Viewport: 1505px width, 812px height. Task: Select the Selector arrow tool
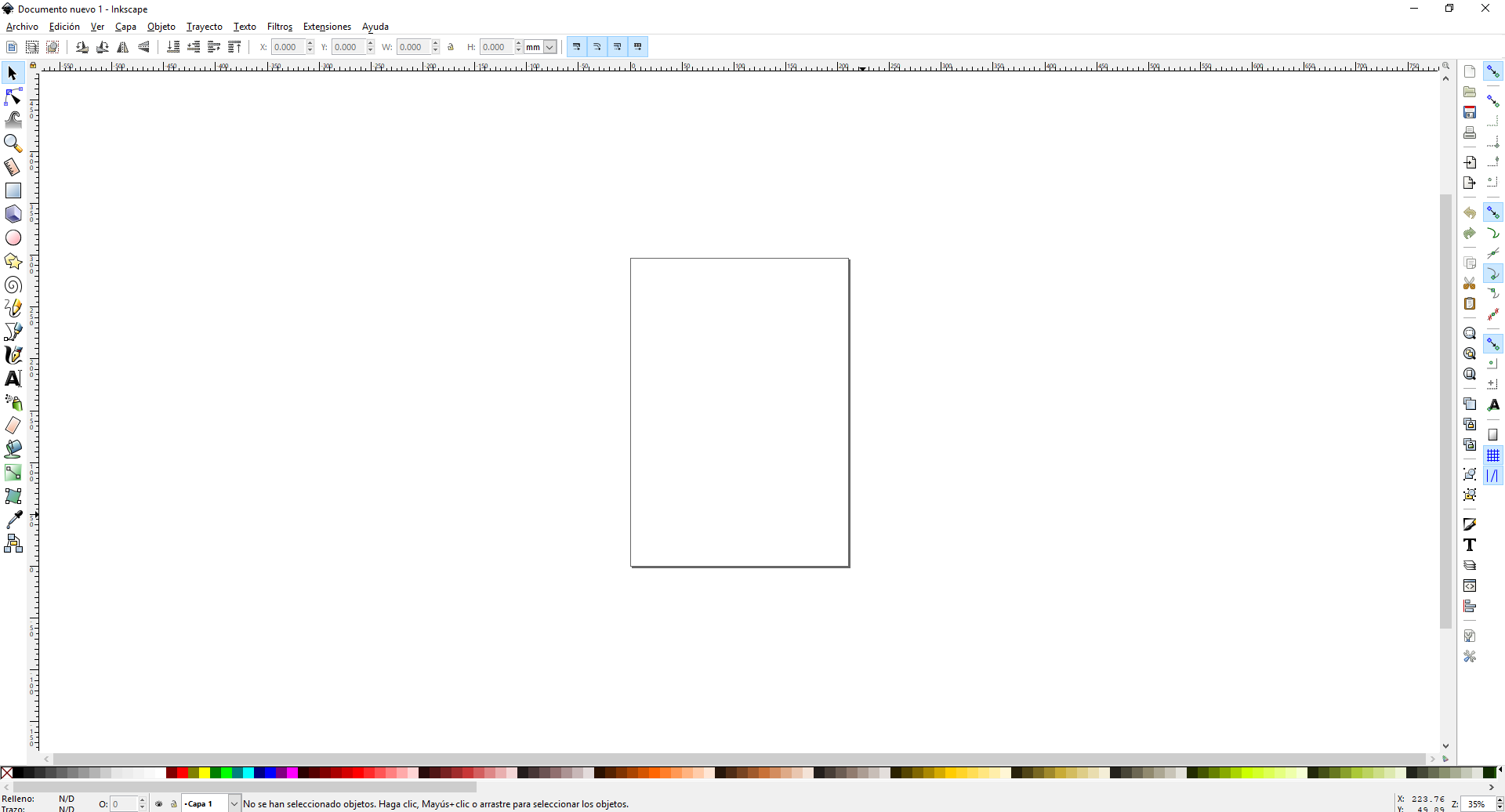[x=13, y=74]
